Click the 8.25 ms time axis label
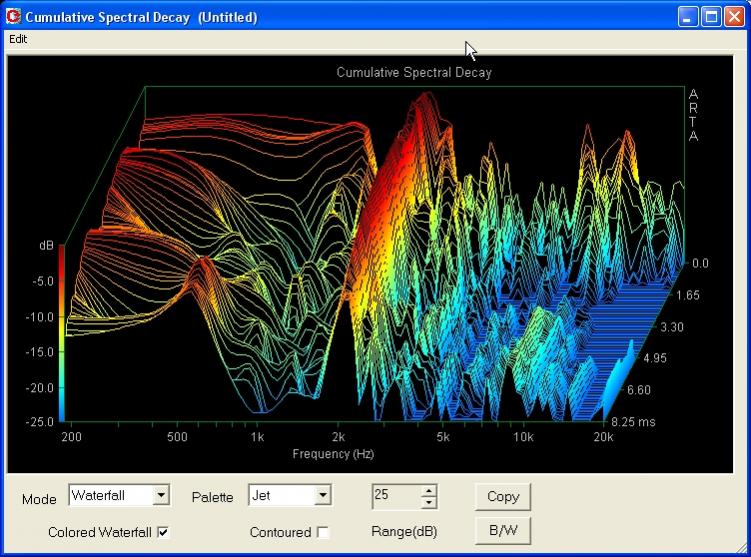Viewport: 751px width, 557px height. click(x=634, y=422)
